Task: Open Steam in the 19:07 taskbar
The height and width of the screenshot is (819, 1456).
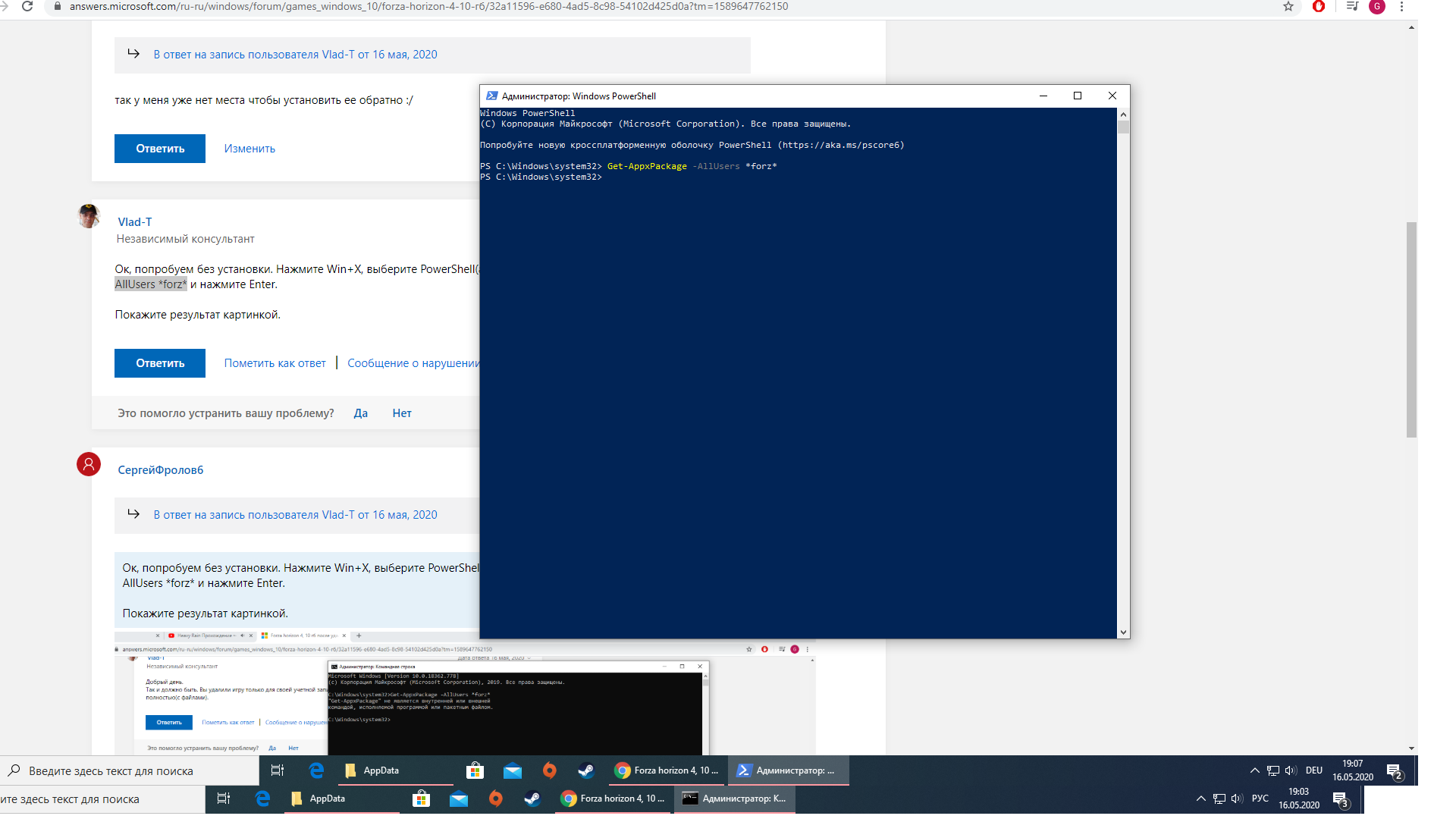Action: pos(586,770)
